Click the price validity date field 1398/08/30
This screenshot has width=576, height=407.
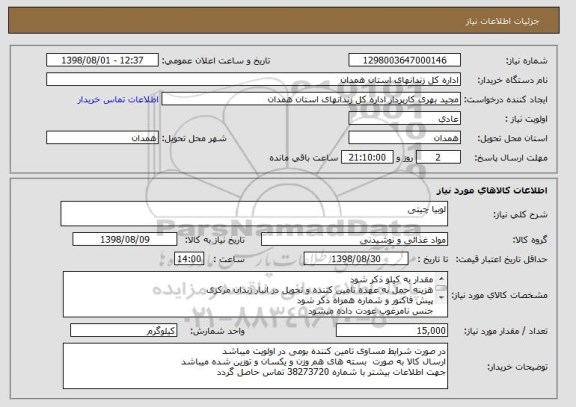pos(356,259)
